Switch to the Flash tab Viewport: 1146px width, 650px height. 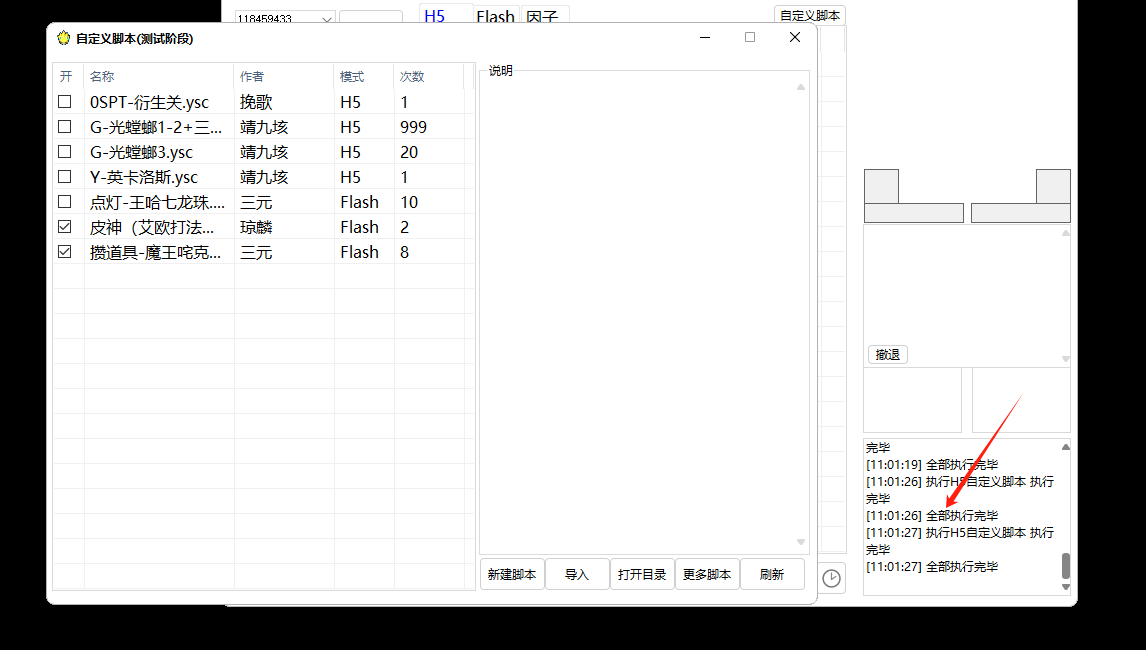tap(495, 17)
